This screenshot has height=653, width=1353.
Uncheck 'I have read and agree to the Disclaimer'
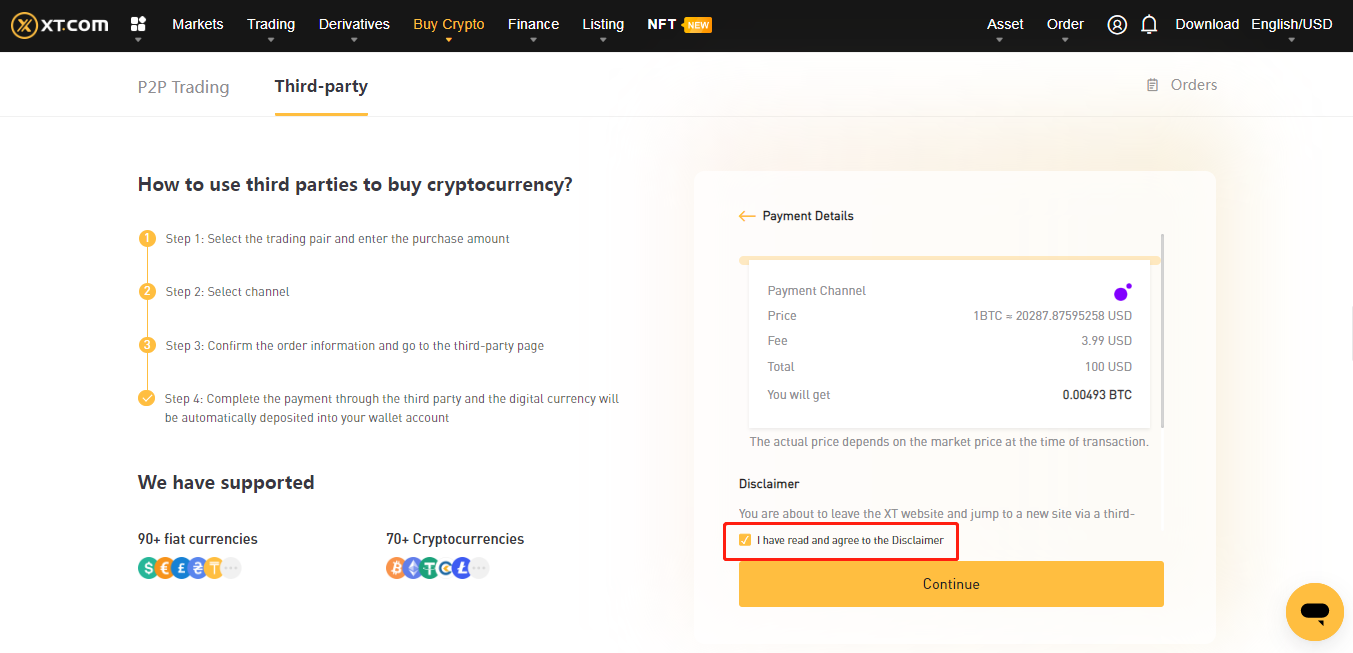(745, 539)
